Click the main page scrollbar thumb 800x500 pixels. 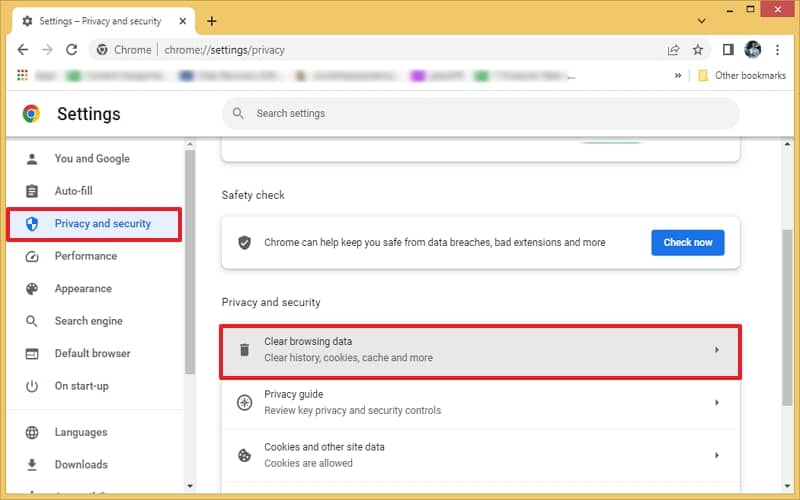[787, 316]
